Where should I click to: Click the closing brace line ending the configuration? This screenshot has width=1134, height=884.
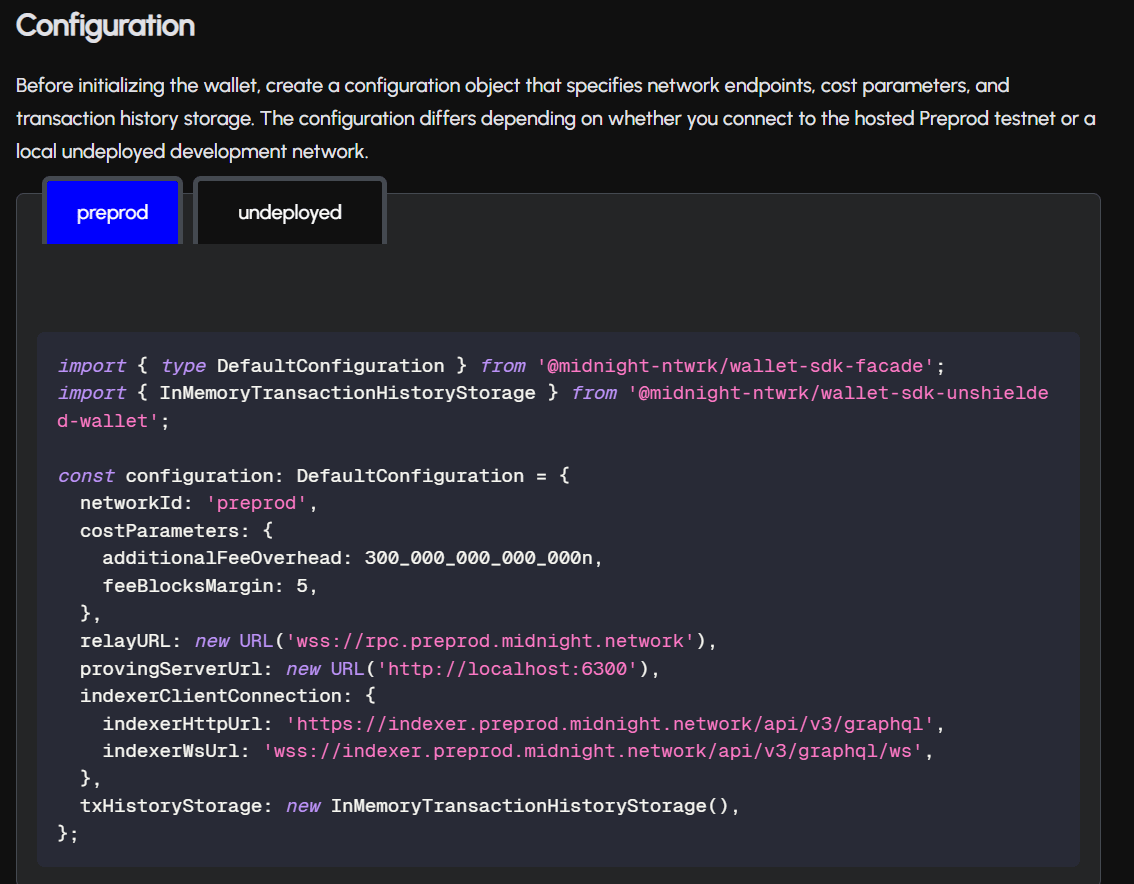pyautogui.click(x=68, y=832)
